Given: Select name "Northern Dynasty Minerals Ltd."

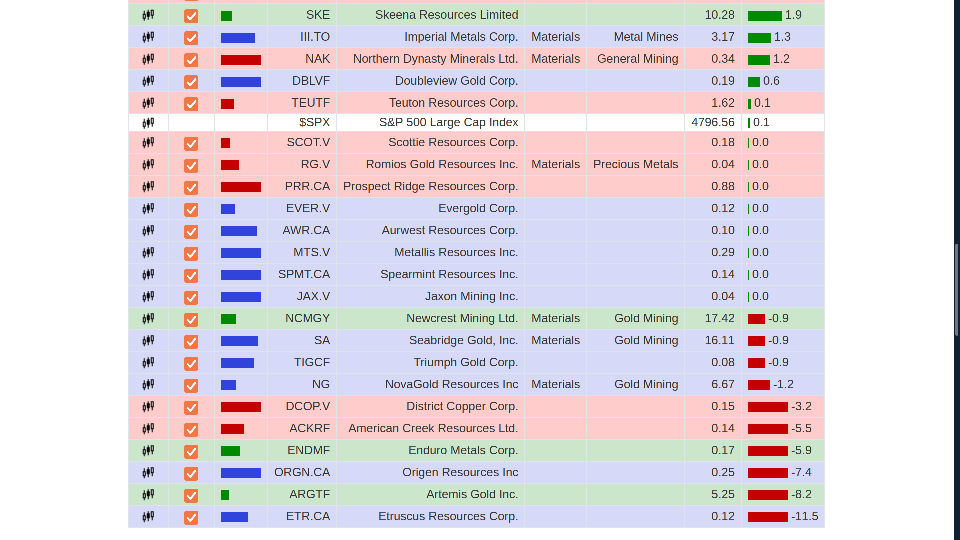Looking at the screenshot, I should point(435,59).
